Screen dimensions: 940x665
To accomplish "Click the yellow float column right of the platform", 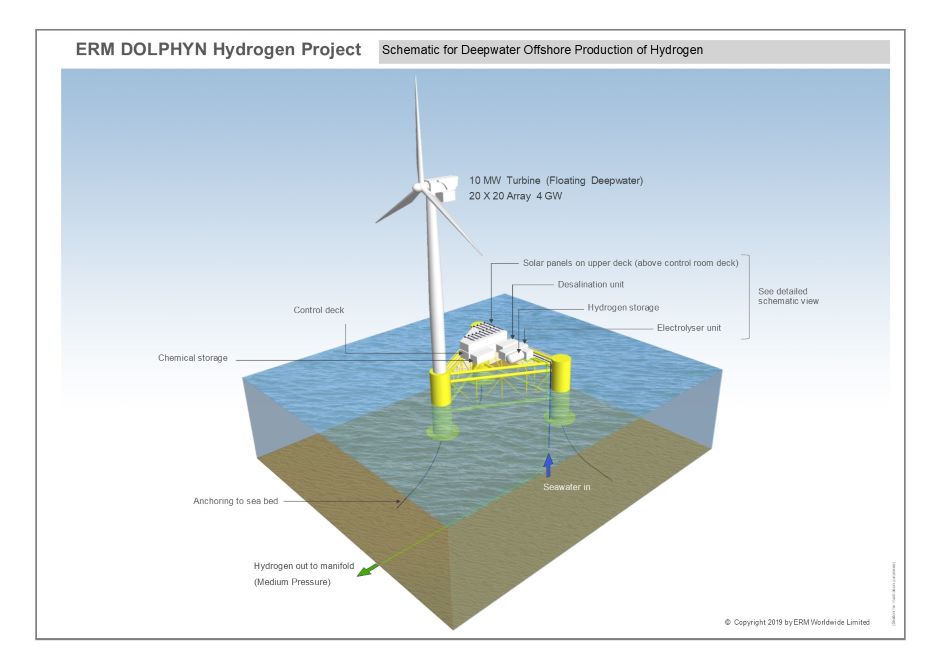I will (x=560, y=372).
